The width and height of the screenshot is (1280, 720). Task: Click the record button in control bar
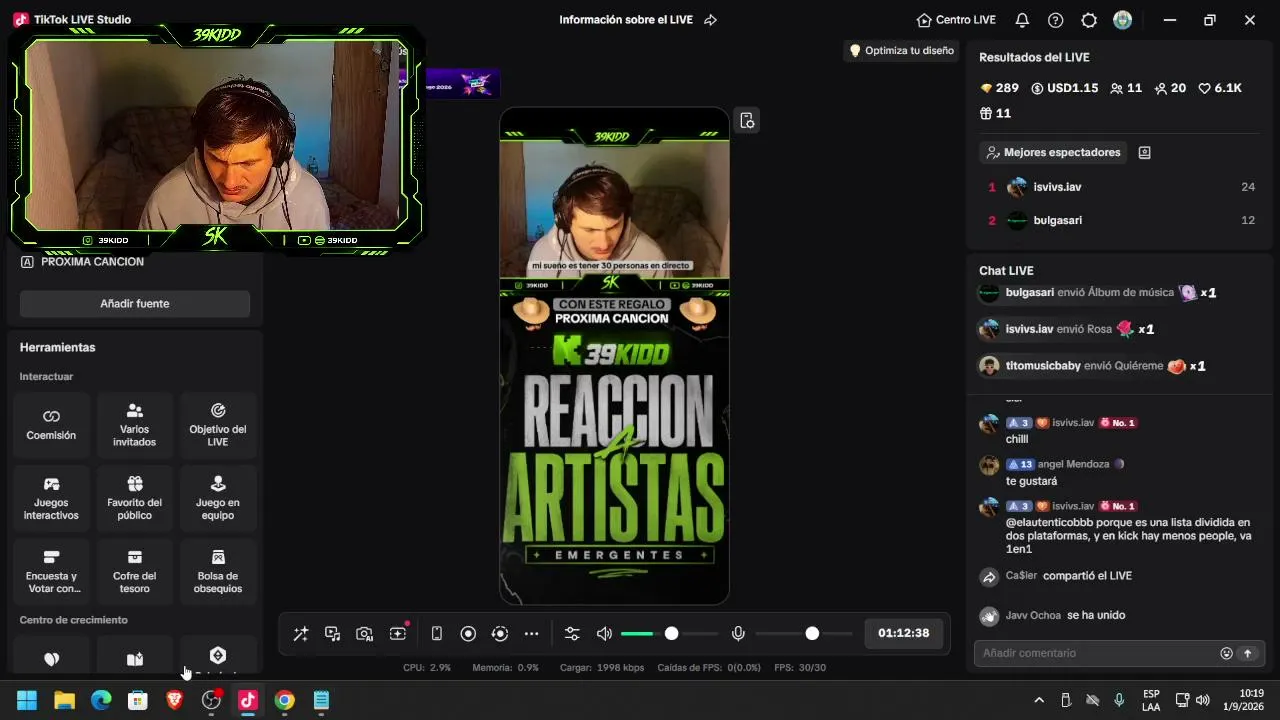(468, 634)
